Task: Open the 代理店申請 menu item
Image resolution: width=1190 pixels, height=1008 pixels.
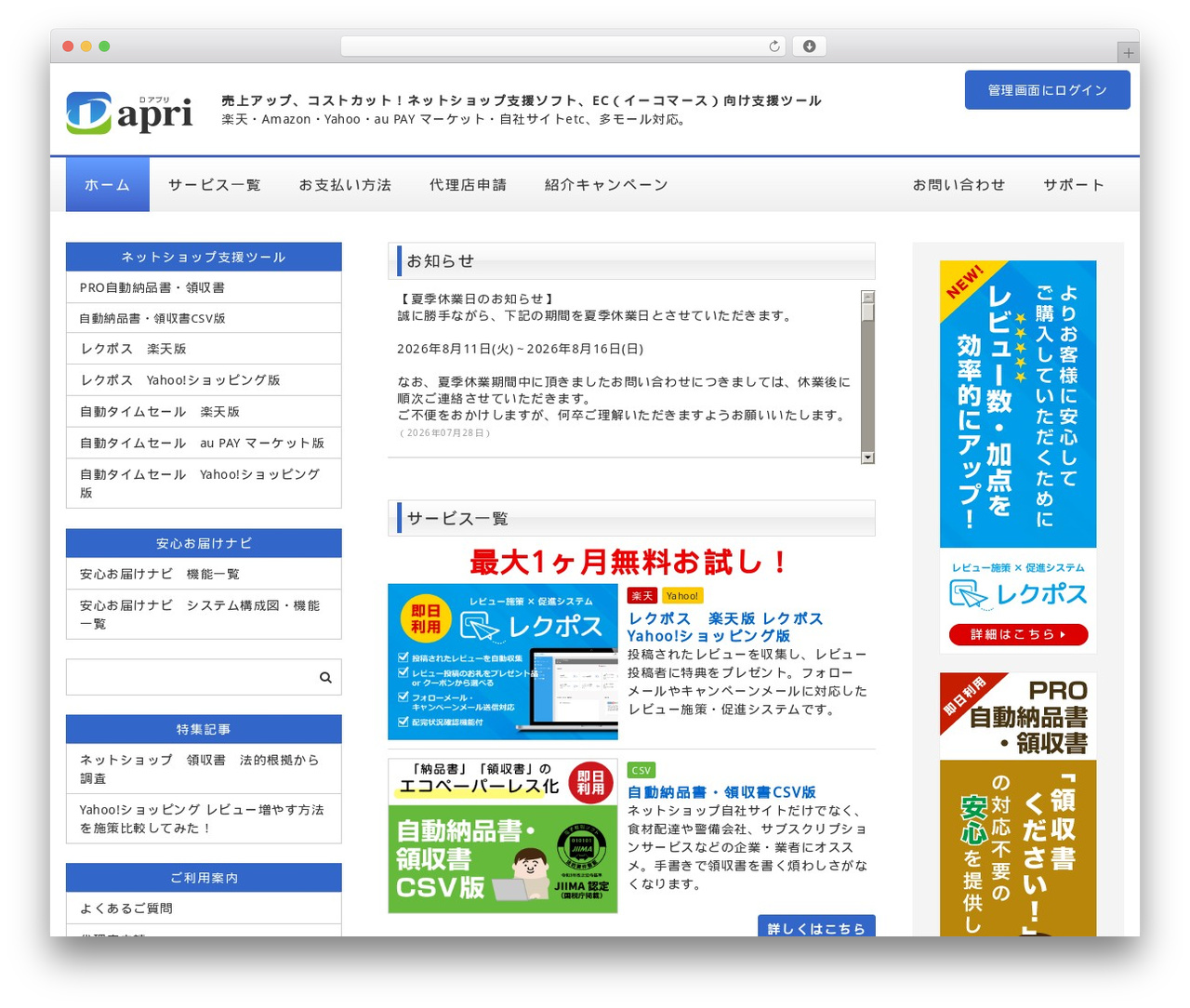Action: pyautogui.click(x=469, y=185)
